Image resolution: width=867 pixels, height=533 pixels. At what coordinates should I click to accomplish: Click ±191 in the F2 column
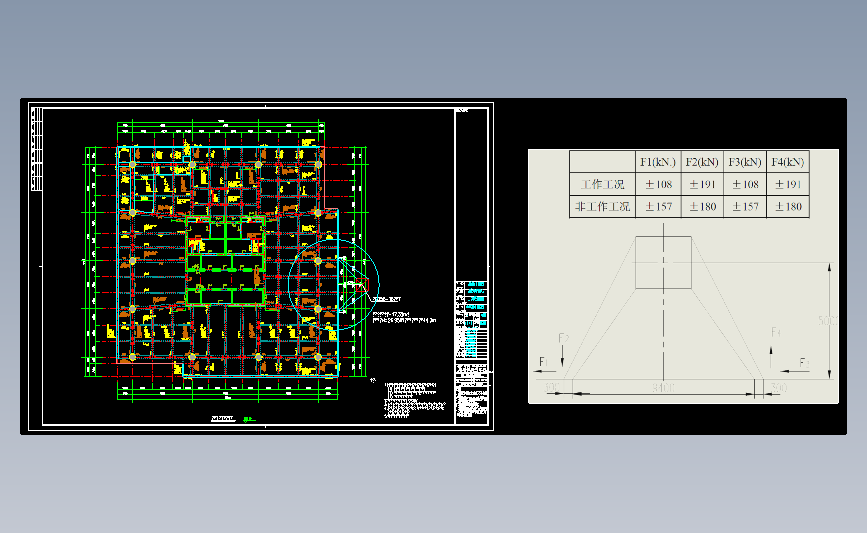click(702, 184)
